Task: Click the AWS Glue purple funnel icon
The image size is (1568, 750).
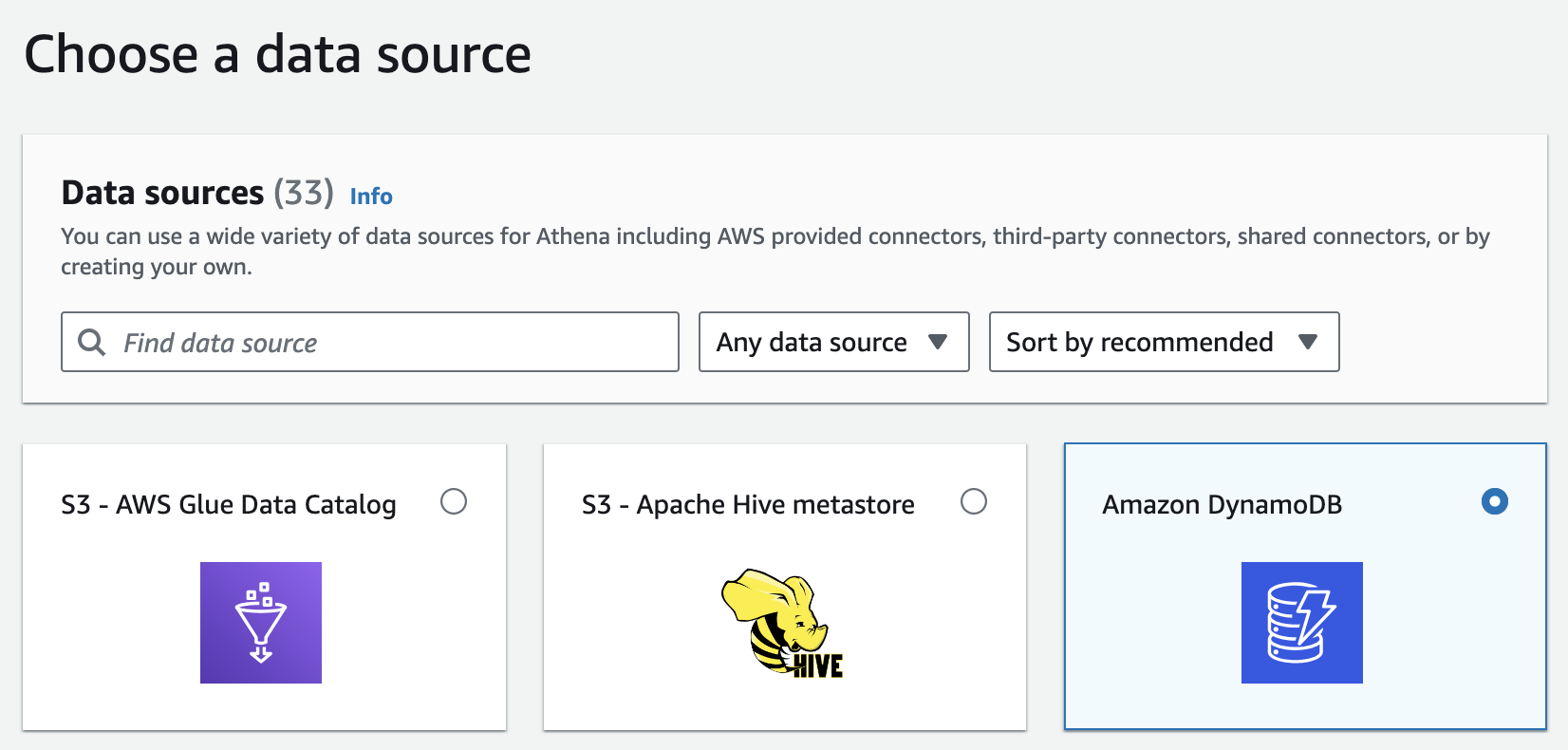Action: click(x=261, y=623)
